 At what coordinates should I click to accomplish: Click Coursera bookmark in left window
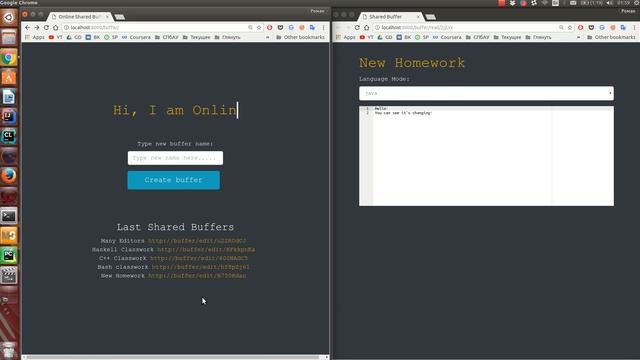136,37
